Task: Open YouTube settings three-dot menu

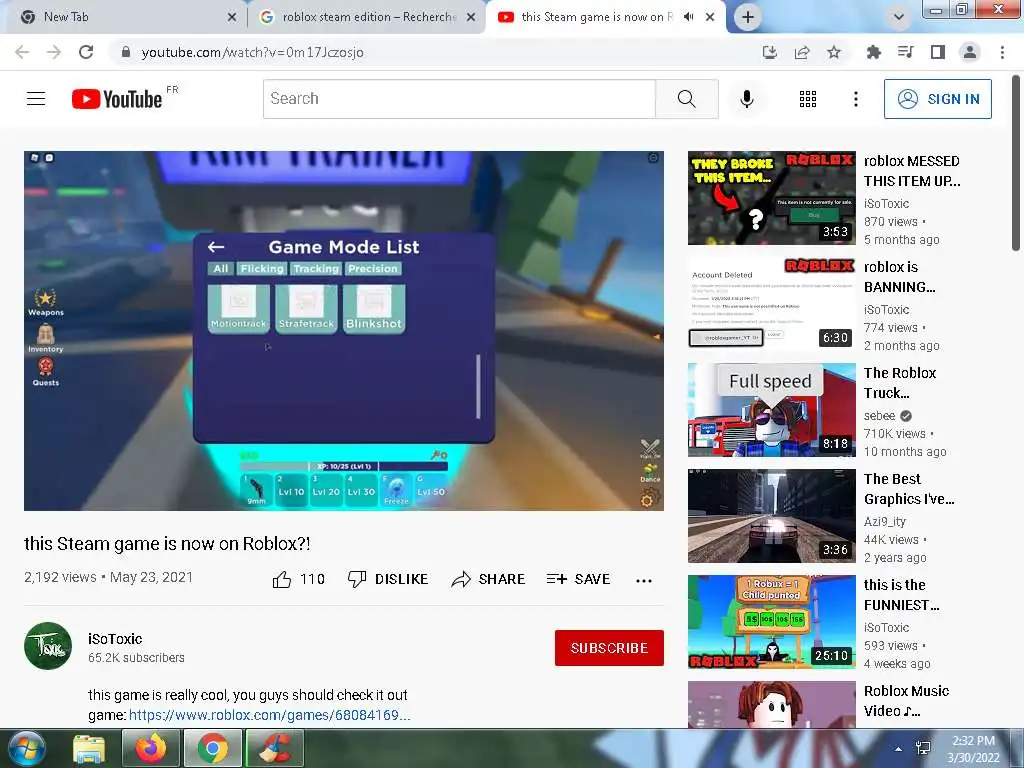Action: [856, 99]
